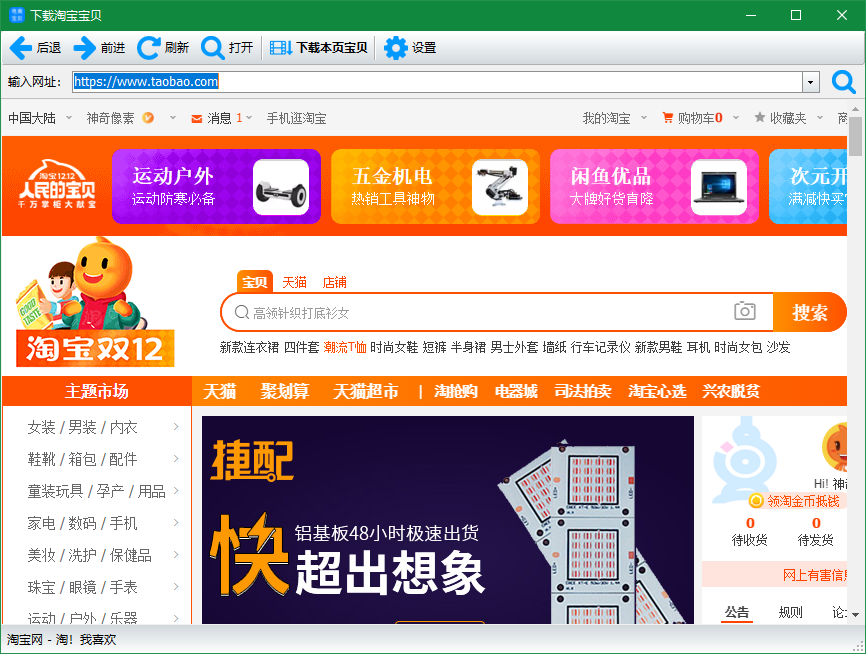
Task: Click the 收藏夹 star icon
Action: tap(760, 117)
